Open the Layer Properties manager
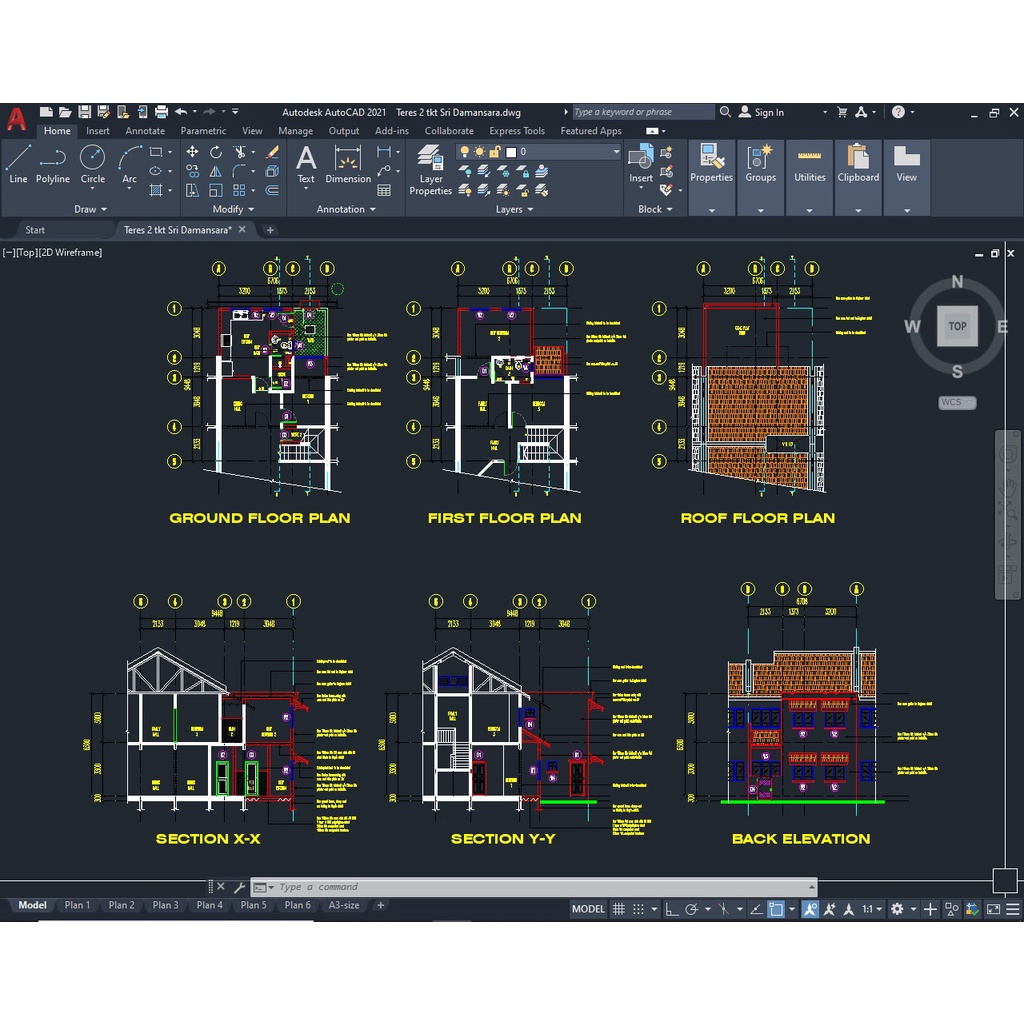This screenshot has height=1024, width=1024. pyautogui.click(x=431, y=170)
